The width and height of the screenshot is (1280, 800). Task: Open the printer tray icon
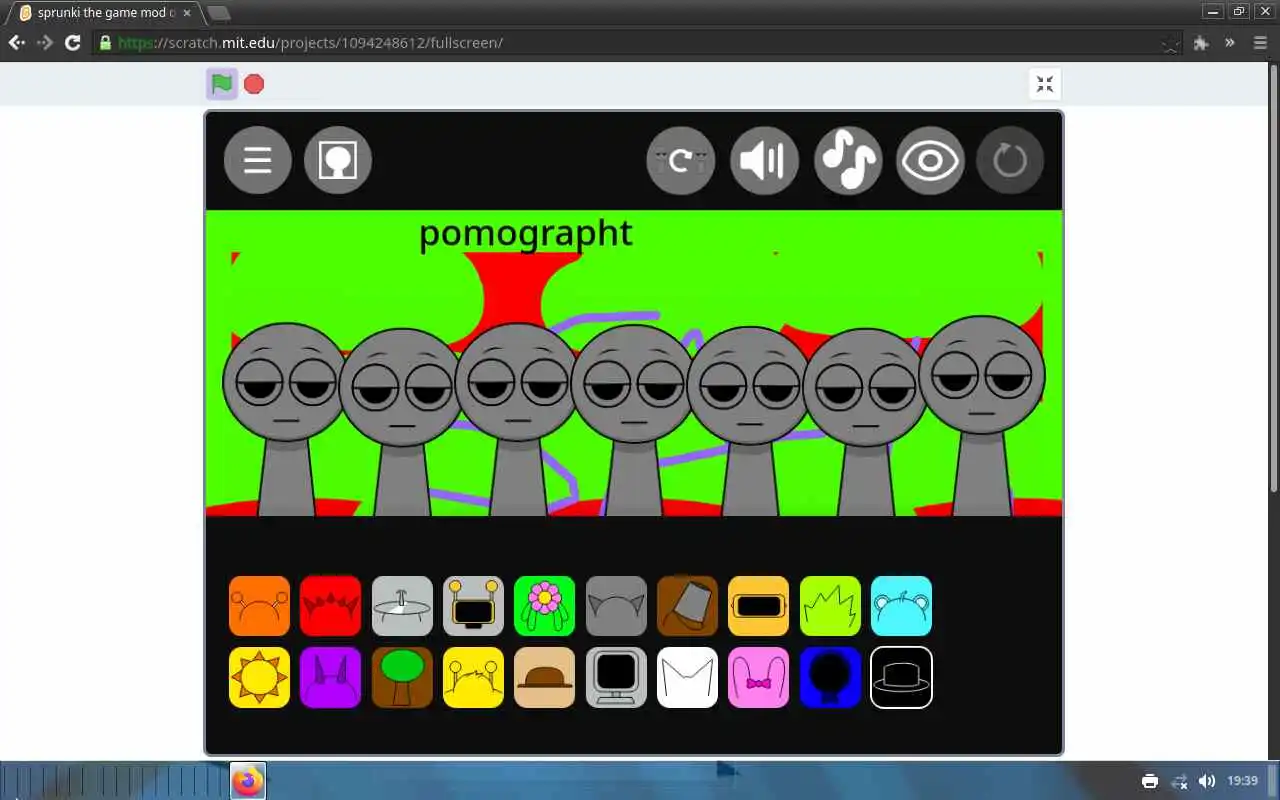click(x=1150, y=781)
